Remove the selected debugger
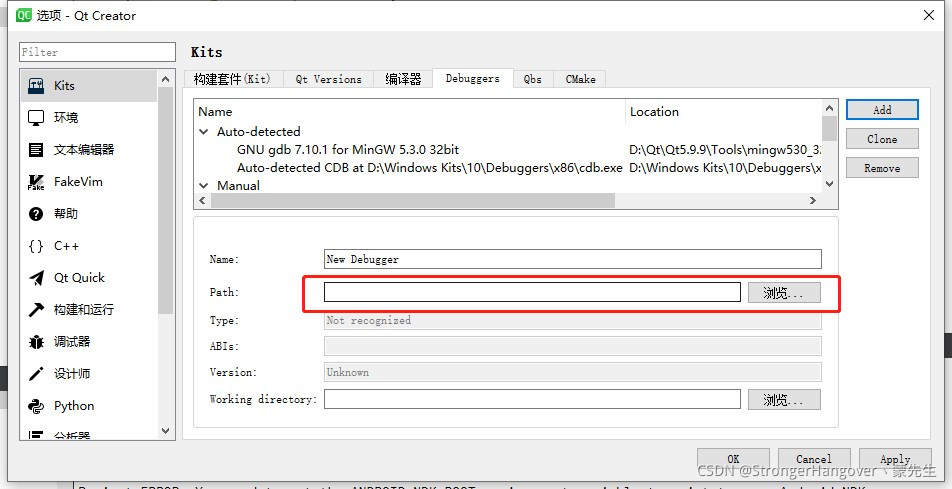This screenshot has width=952, height=489. 882,168
